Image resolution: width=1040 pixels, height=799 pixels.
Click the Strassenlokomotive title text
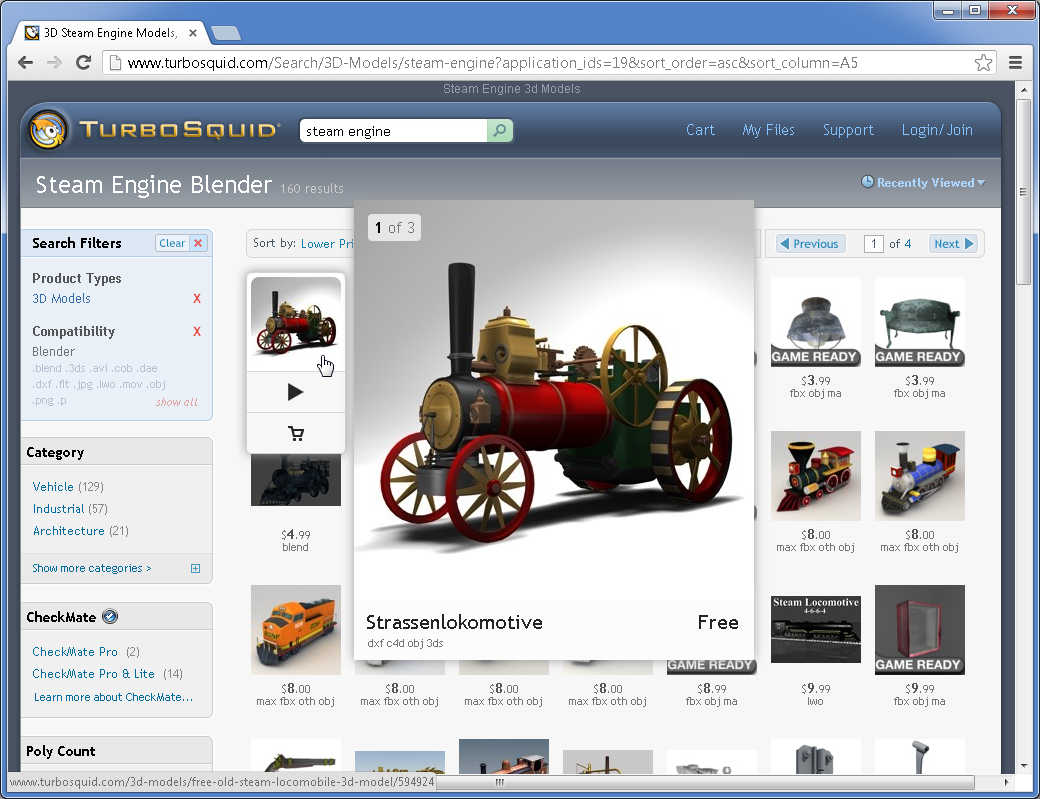454,622
